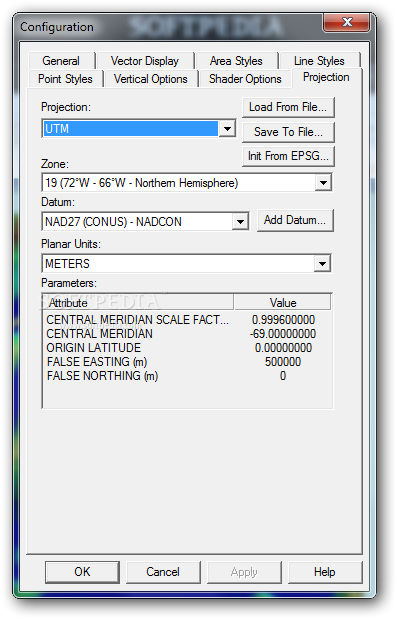
Task: Open the Vector Display tab
Action: click(145, 61)
